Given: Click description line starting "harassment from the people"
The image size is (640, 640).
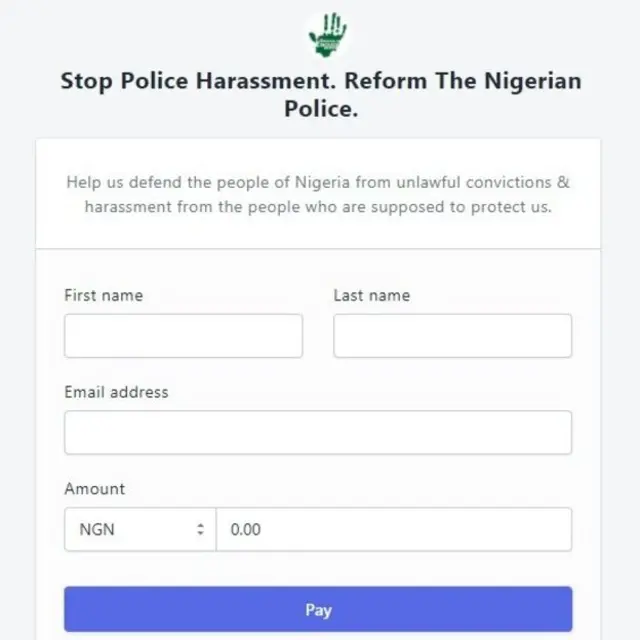Looking at the screenshot, I should (x=318, y=207).
